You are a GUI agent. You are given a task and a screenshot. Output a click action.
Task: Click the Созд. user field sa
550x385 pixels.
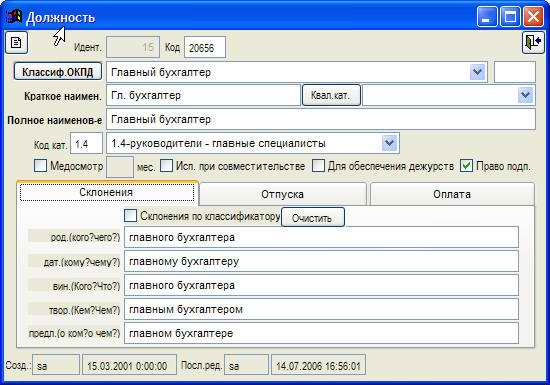click(56, 365)
